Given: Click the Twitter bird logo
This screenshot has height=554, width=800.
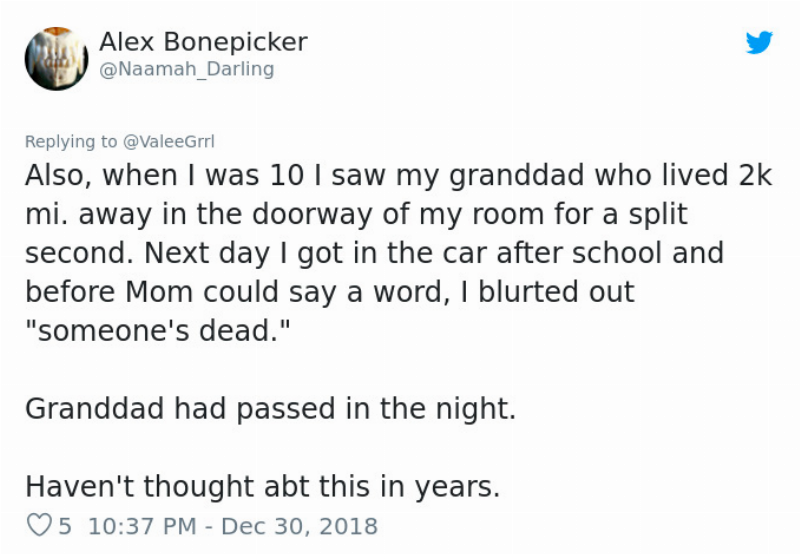Looking at the screenshot, I should click(x=760, y=42).
